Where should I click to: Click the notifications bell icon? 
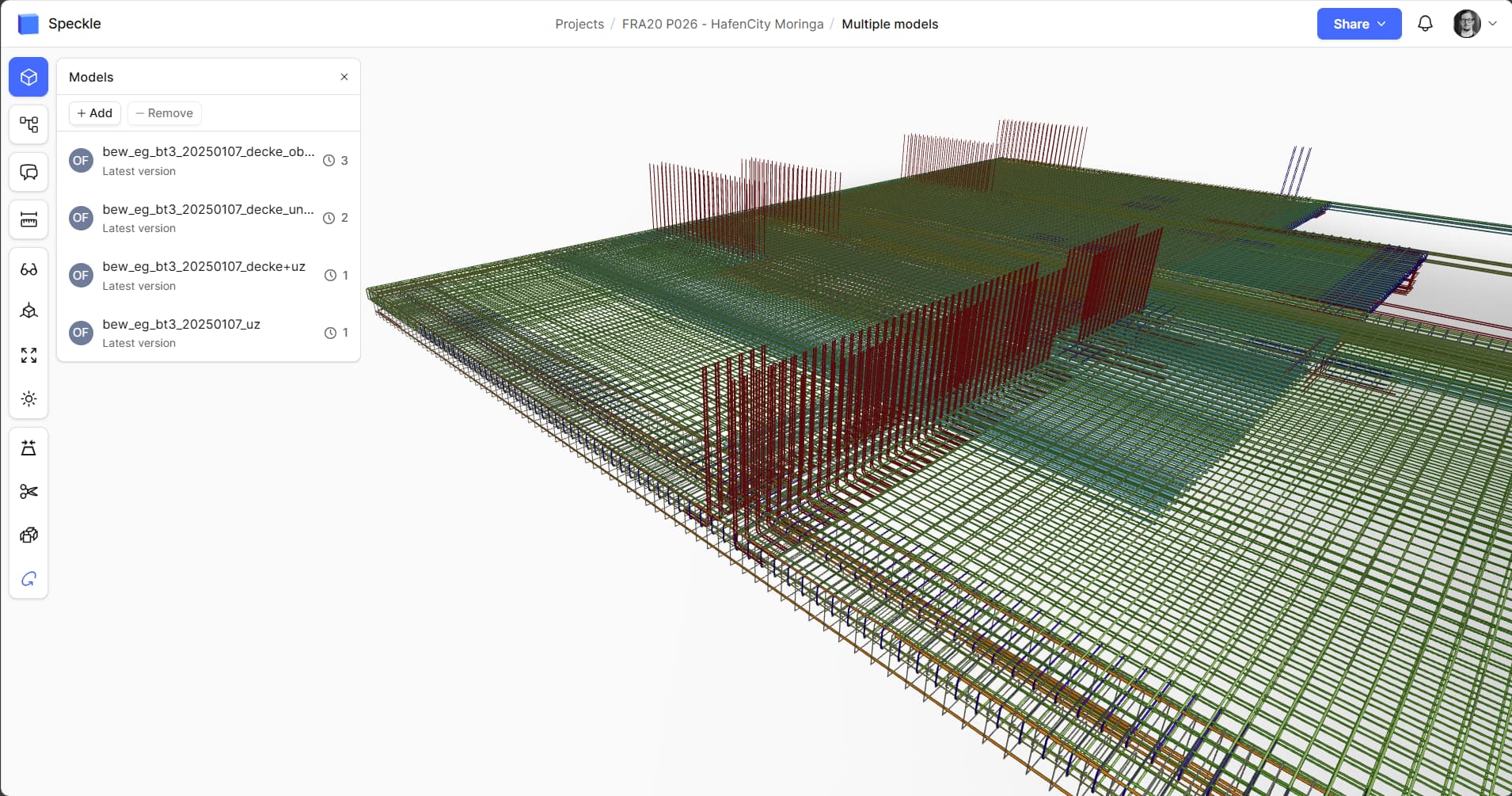point(1425,24)
